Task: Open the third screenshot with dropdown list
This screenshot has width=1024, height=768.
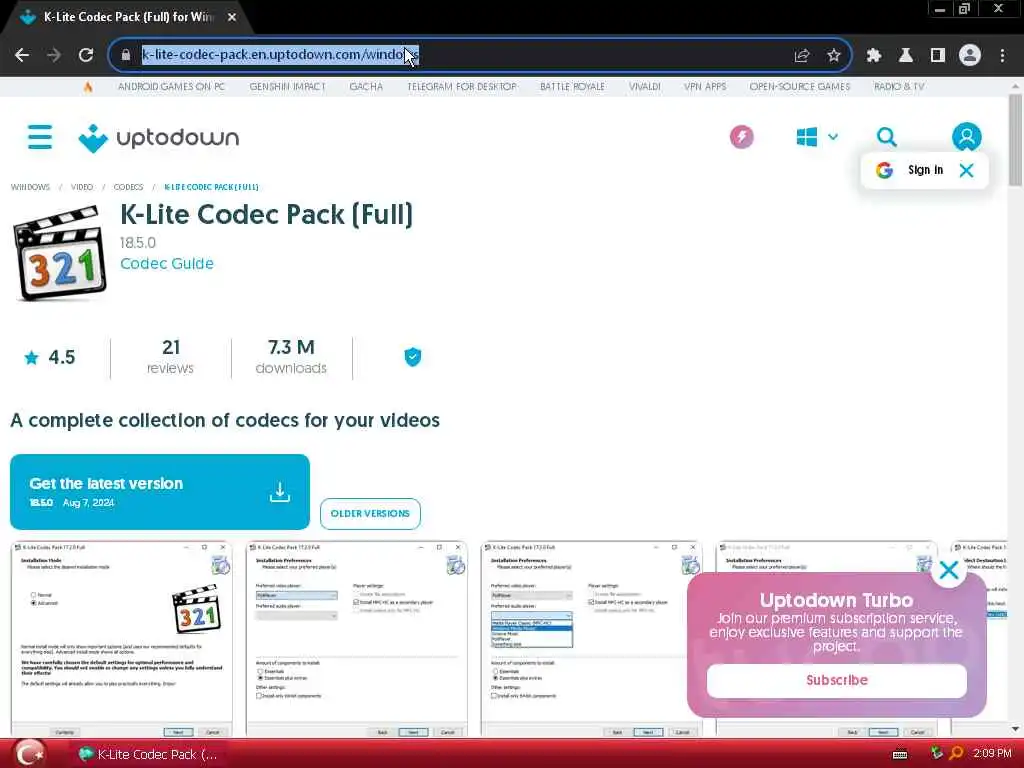Action: click(592, 639)
